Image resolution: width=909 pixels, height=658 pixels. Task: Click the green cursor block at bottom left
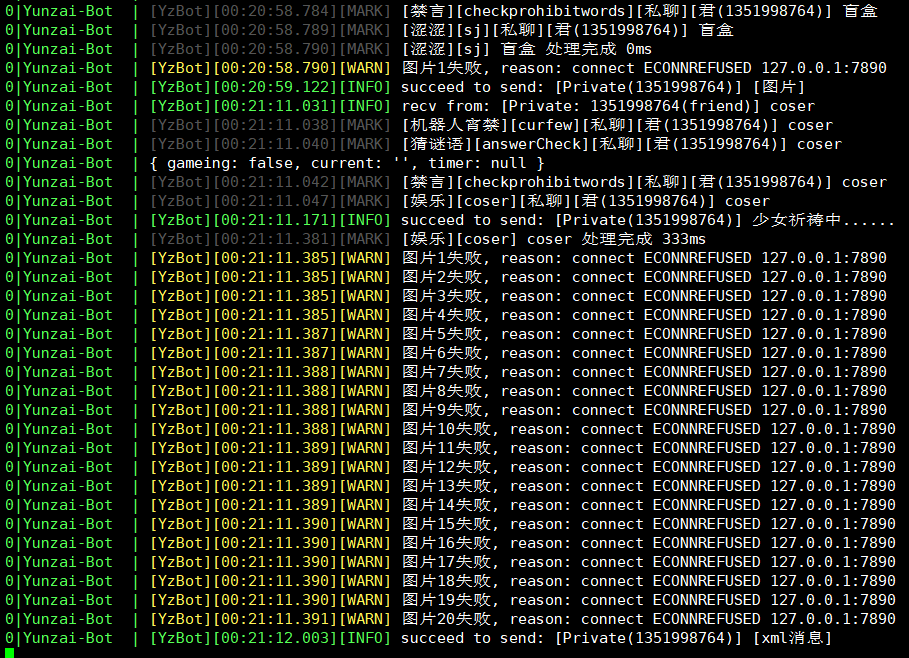pos(7,651)
